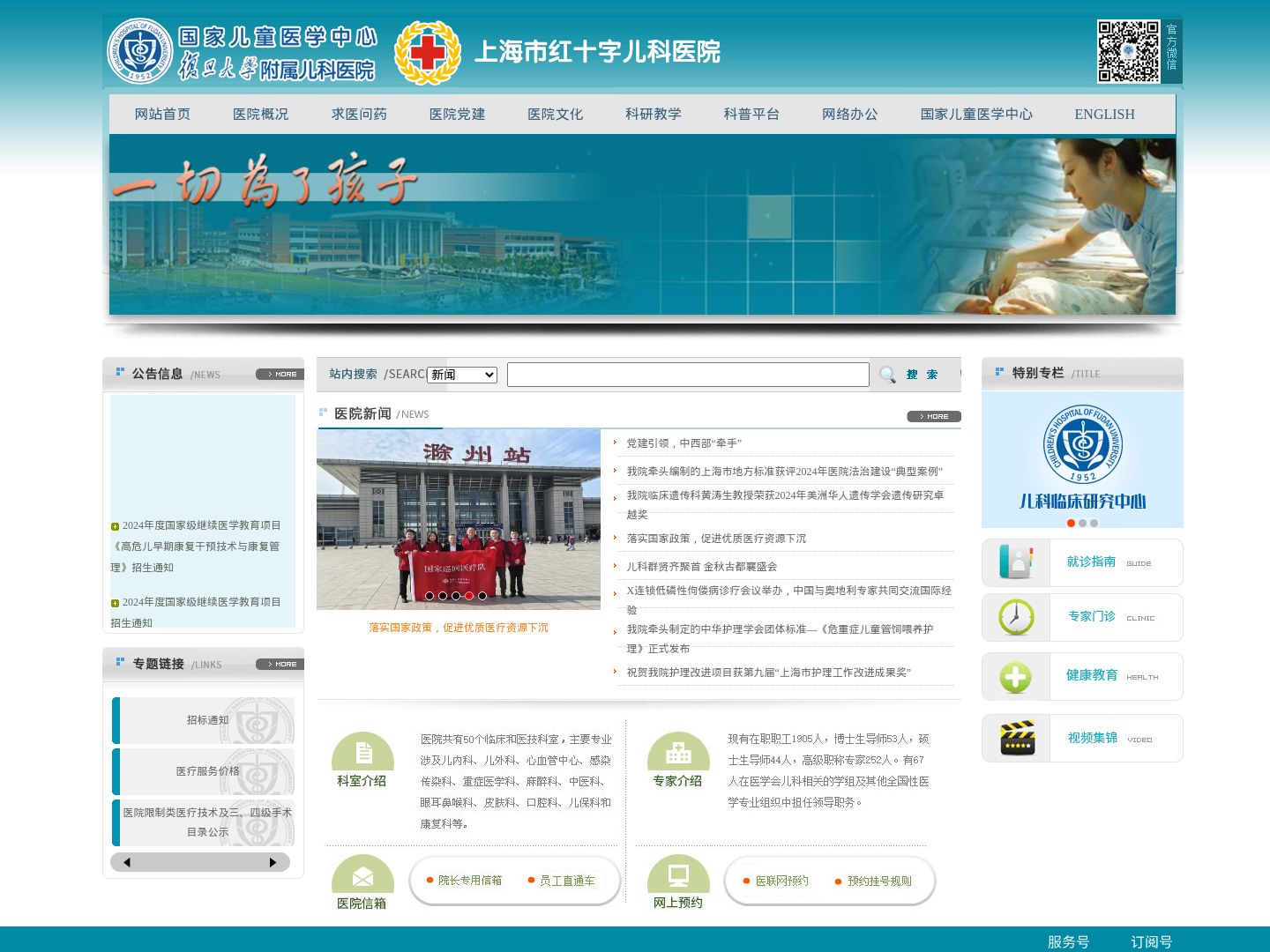Open 医院文化 menu item

click(555, 114)
